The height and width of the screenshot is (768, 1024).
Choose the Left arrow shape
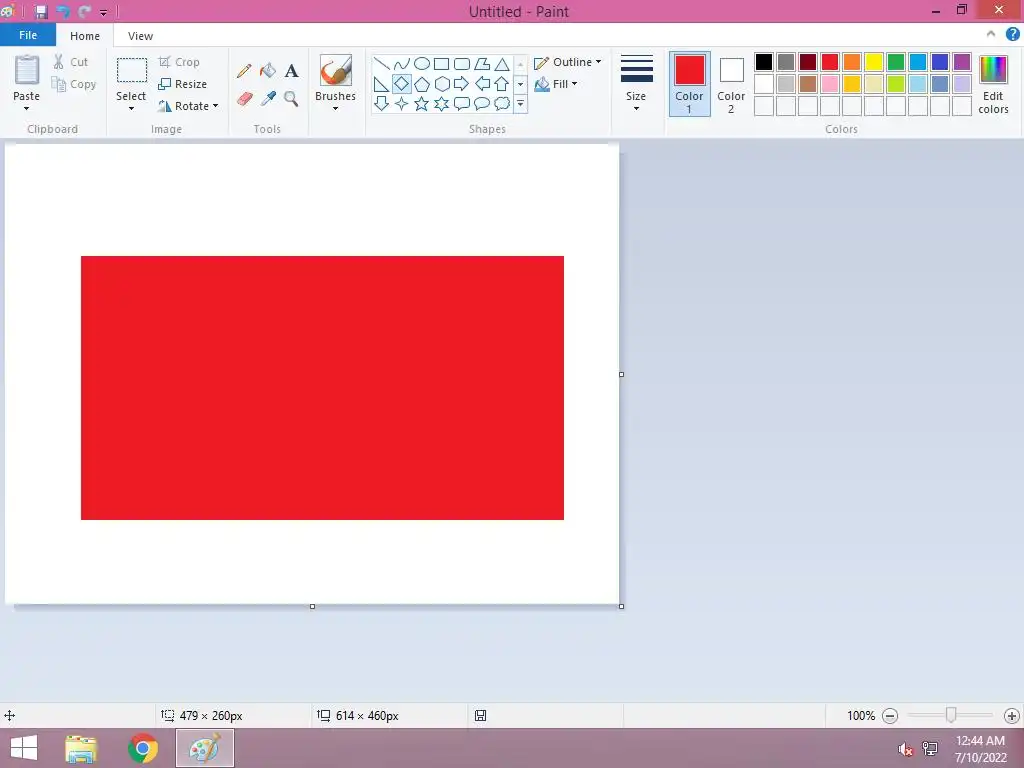(482, 84)
